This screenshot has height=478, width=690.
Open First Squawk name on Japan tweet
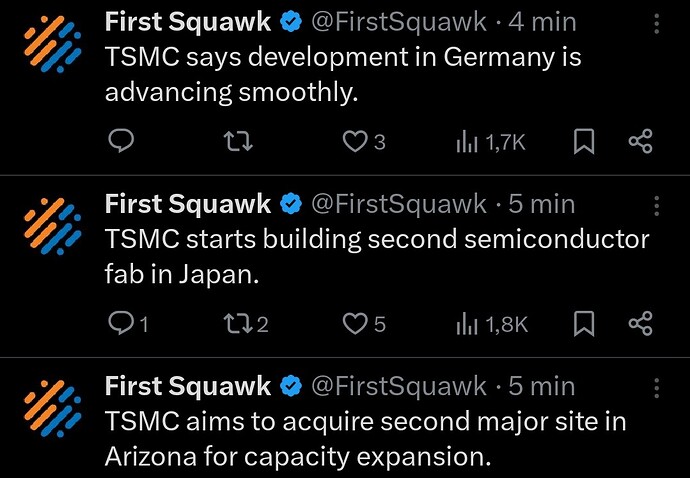(187, 204)
